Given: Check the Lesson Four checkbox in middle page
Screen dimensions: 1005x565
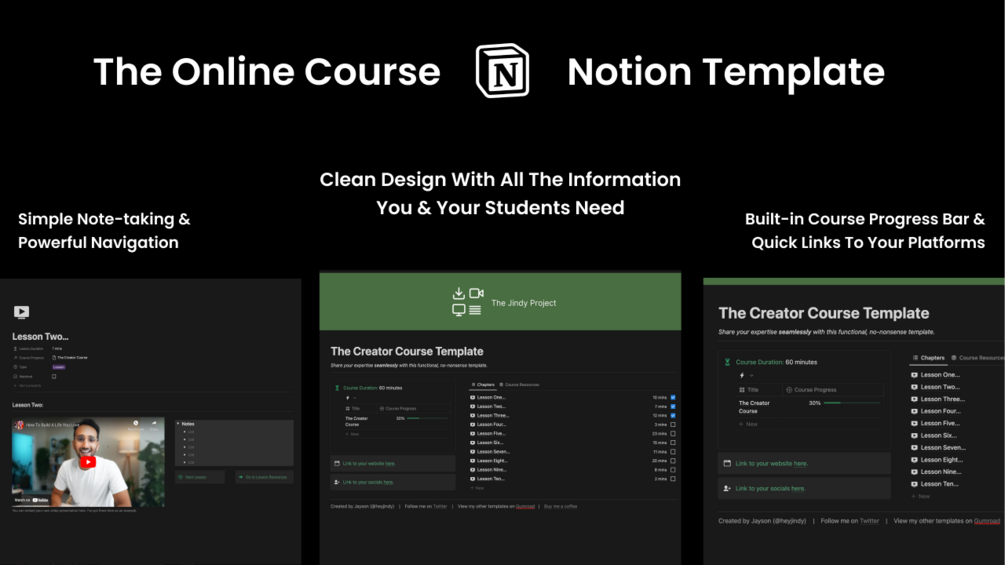Looking at the screenshot, I should [x=673, y=424].
